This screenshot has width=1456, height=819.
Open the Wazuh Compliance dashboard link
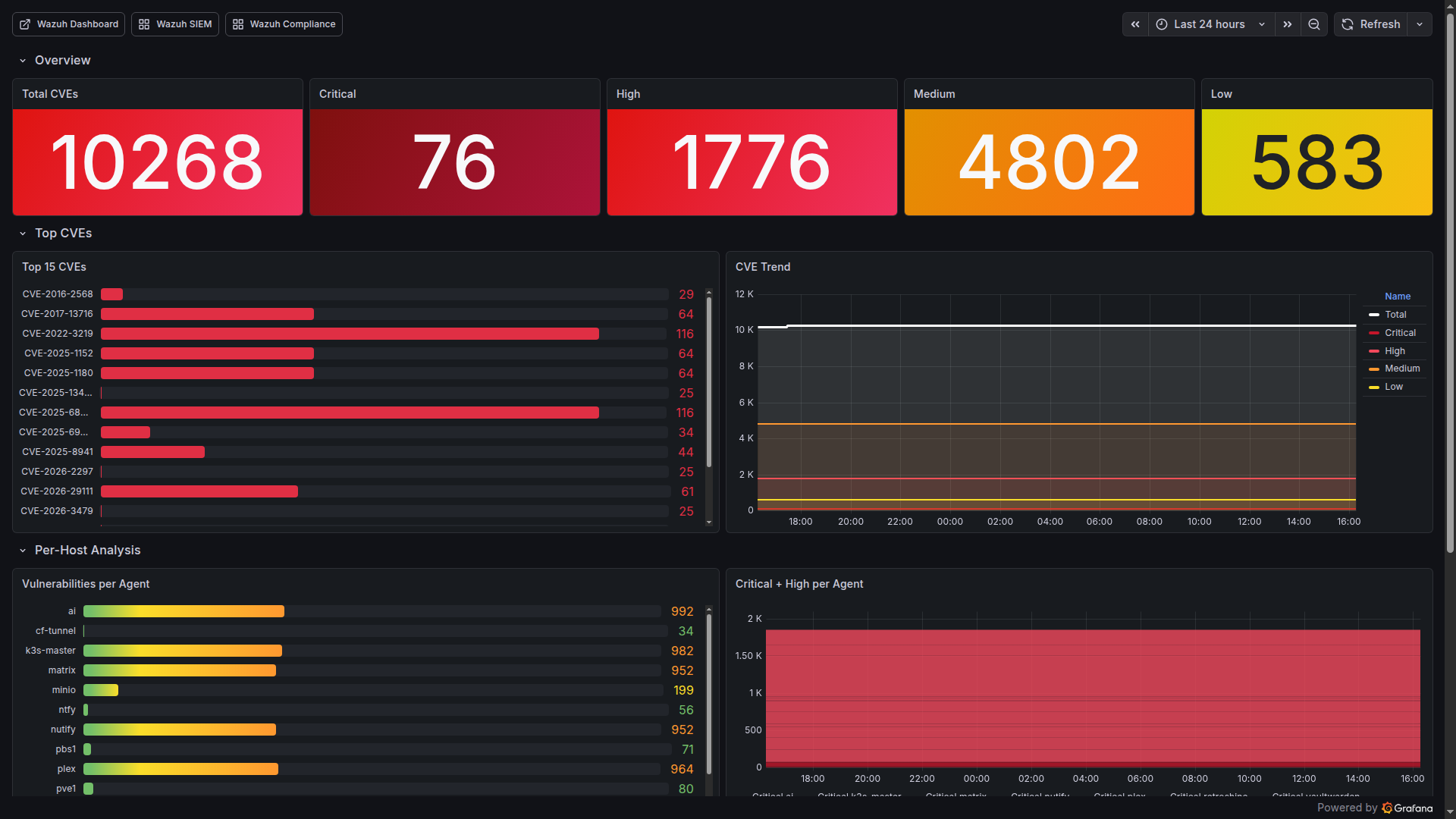(x=292, y=24)
